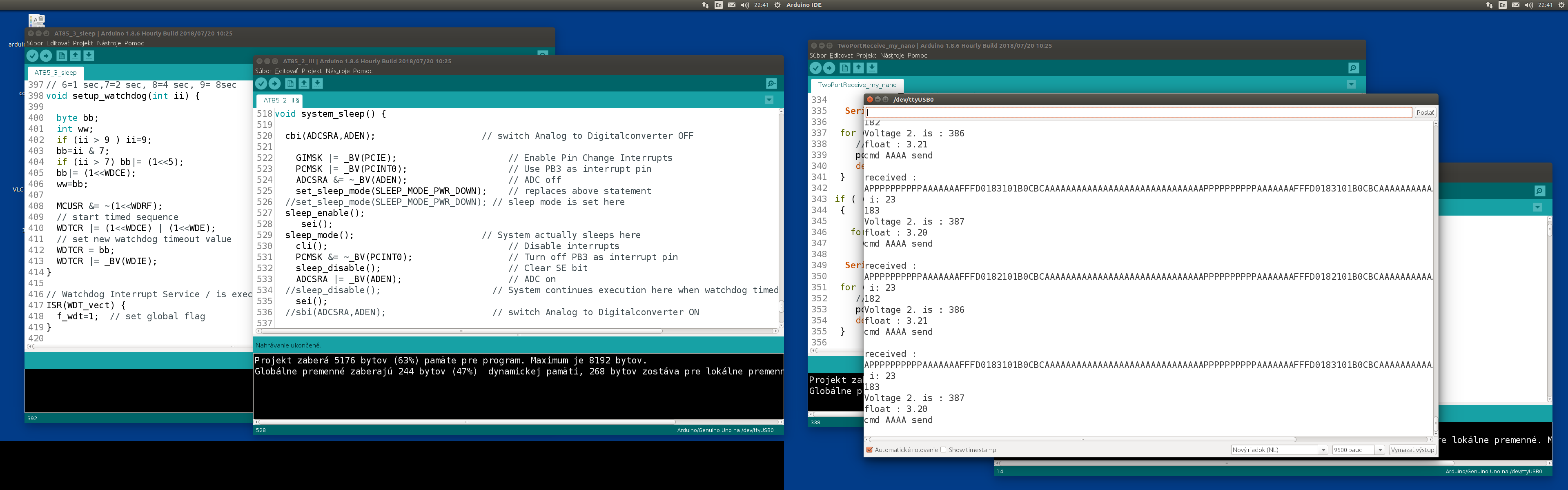Click New sketch icon in AT85_3_sleep window
This screenshot has width=1568, height=490.
point(62,56)
